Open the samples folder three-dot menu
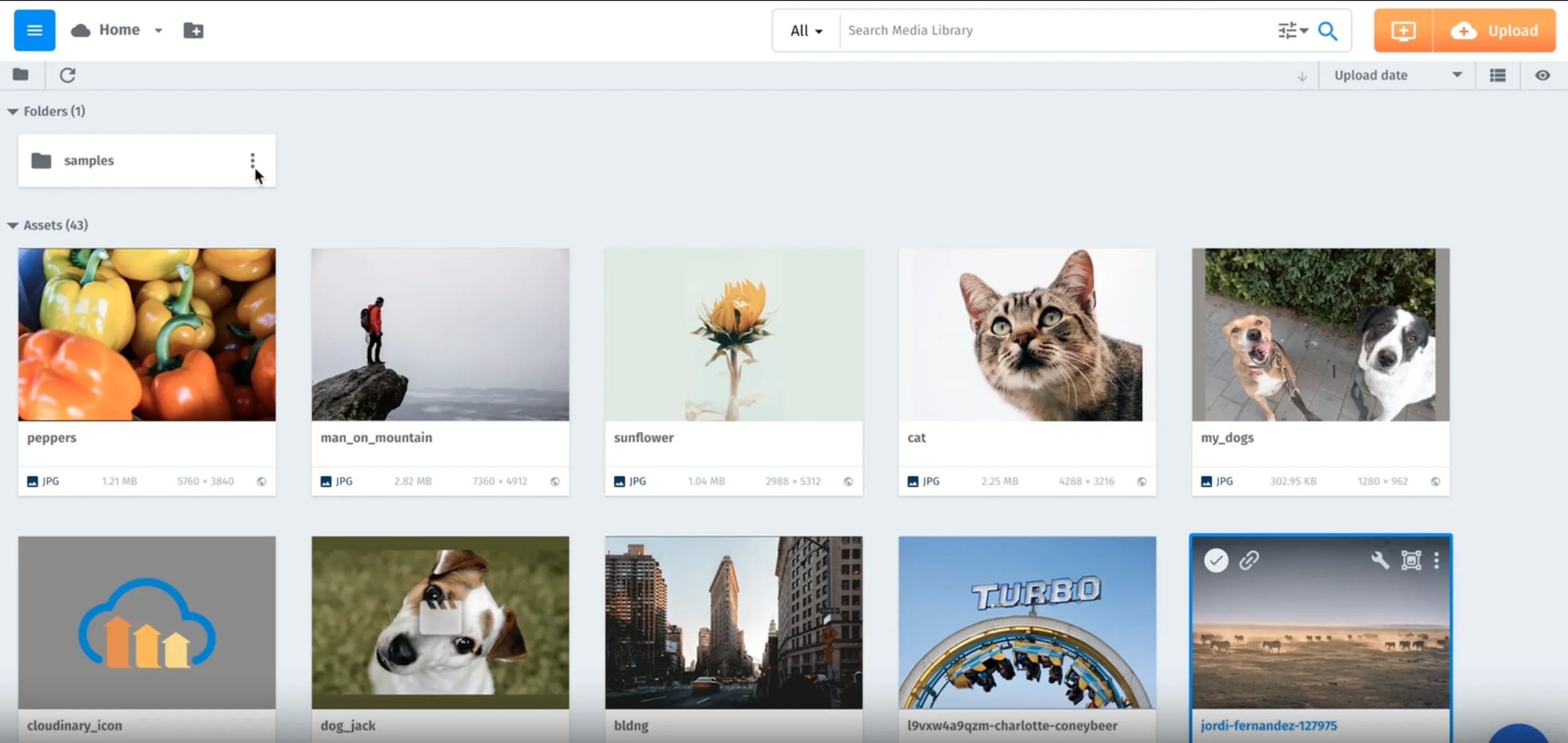This screenshot has width=1568, height=743. tap(253, 160)
